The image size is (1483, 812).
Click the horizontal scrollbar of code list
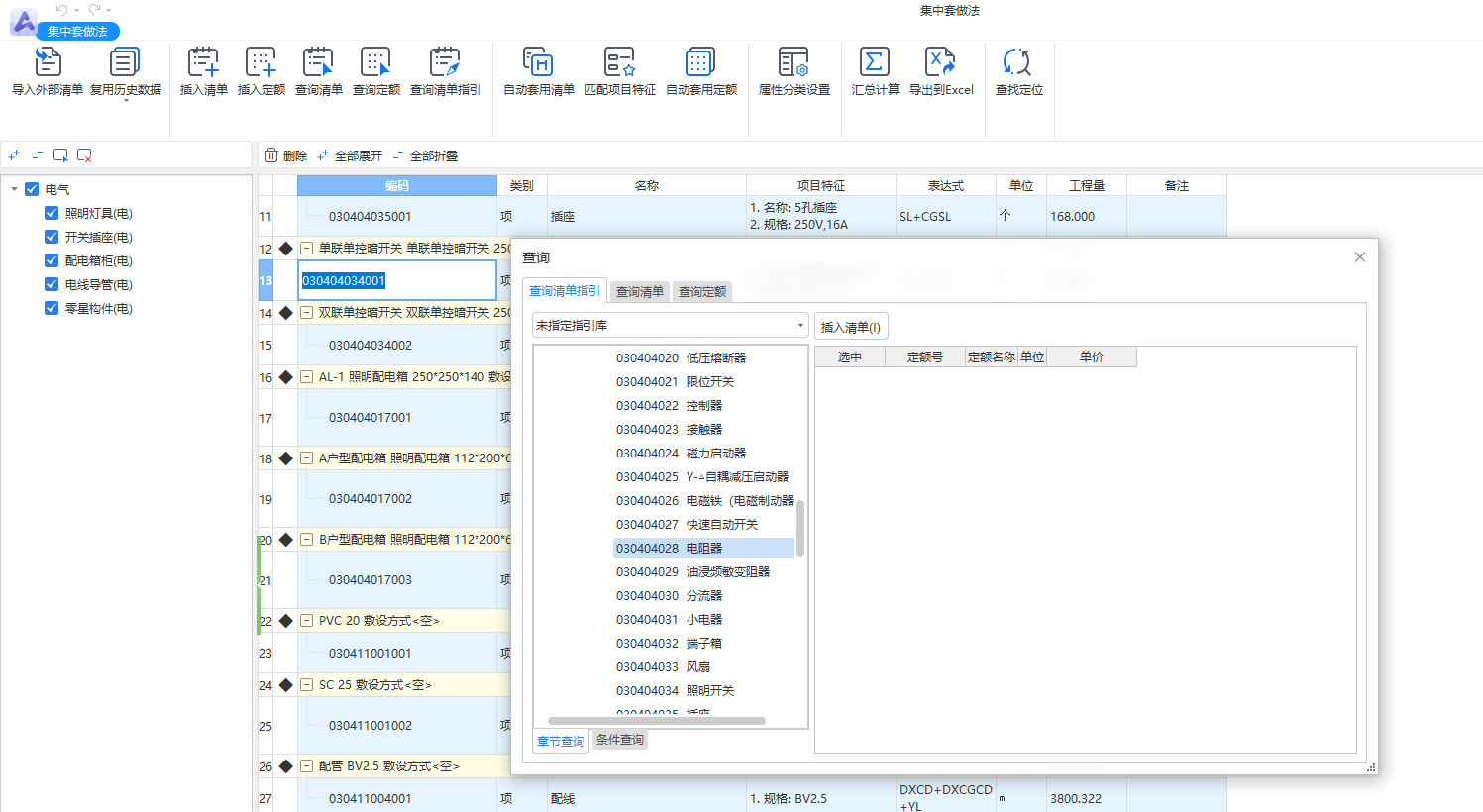656,721
